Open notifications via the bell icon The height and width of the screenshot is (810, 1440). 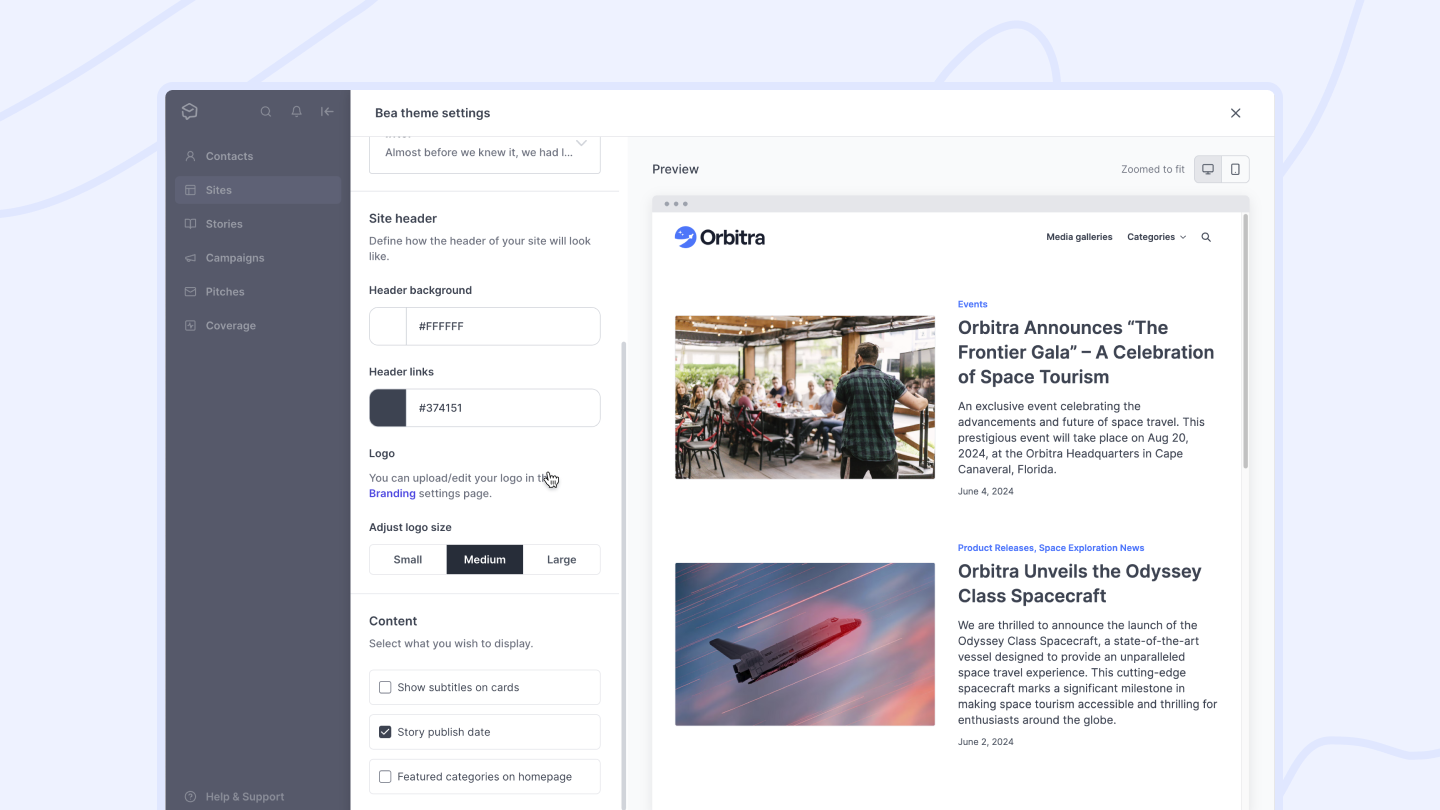click(296, 111)
